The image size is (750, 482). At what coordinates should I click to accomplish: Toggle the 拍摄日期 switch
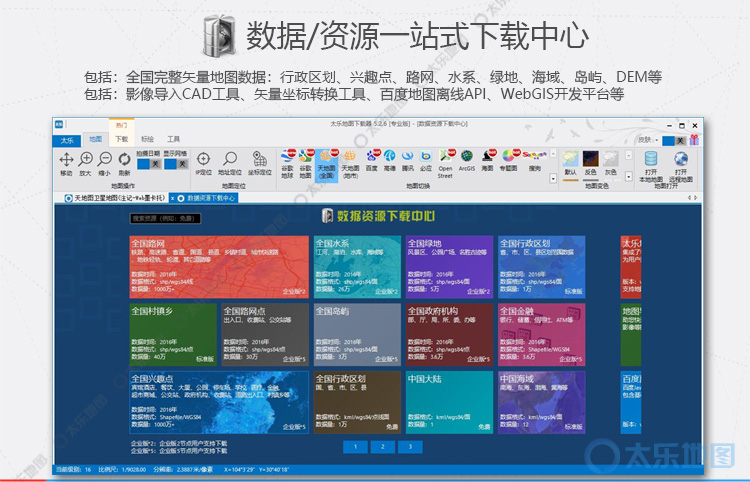click(149, 164)
